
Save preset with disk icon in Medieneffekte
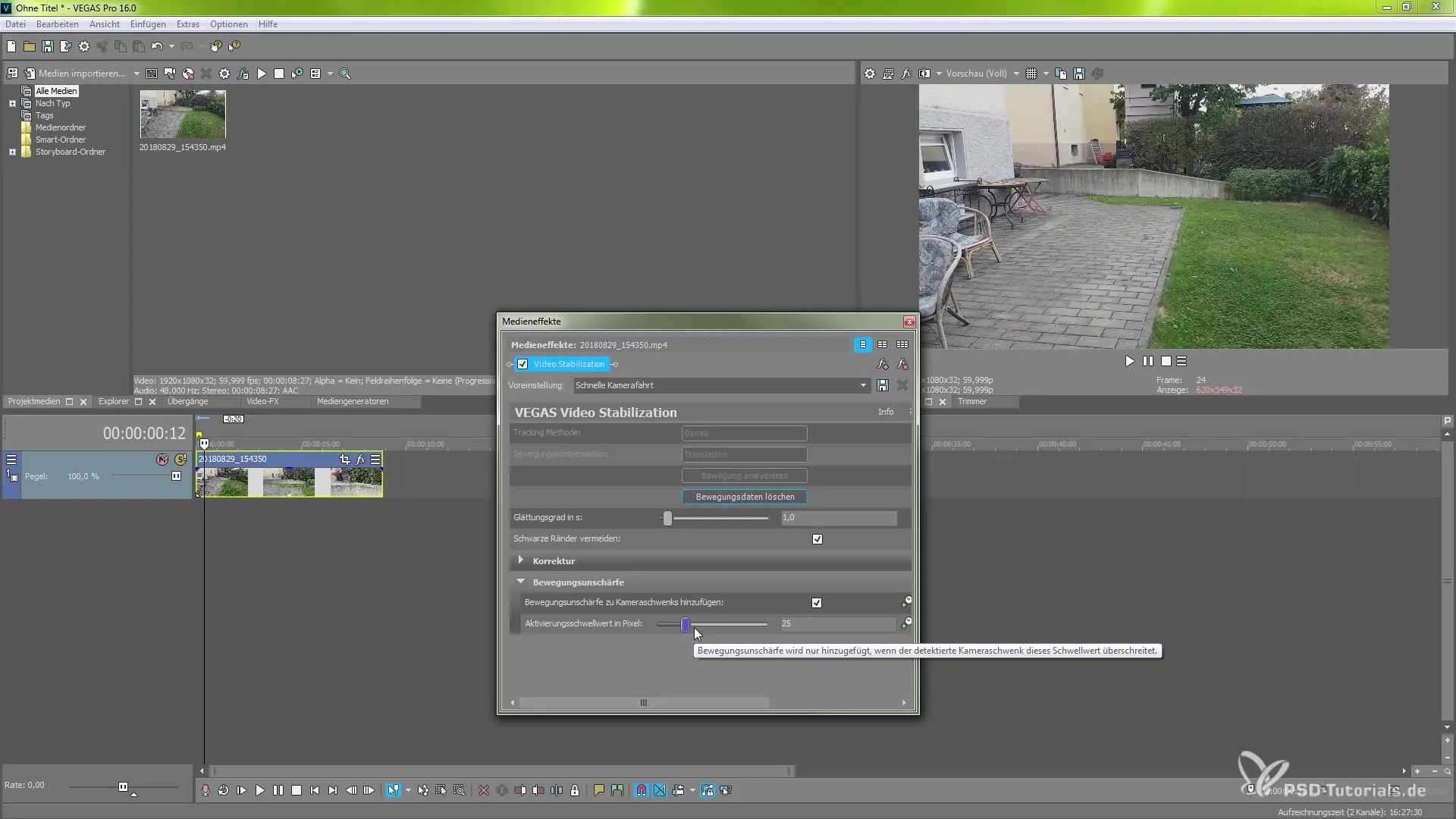point(883,385)
